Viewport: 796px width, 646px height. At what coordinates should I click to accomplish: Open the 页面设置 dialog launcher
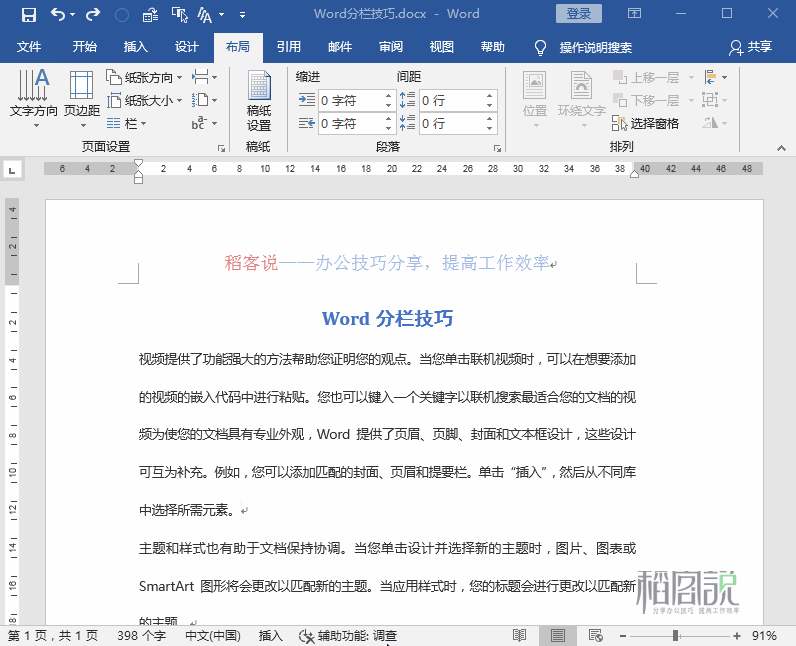(x=221, y=148)
